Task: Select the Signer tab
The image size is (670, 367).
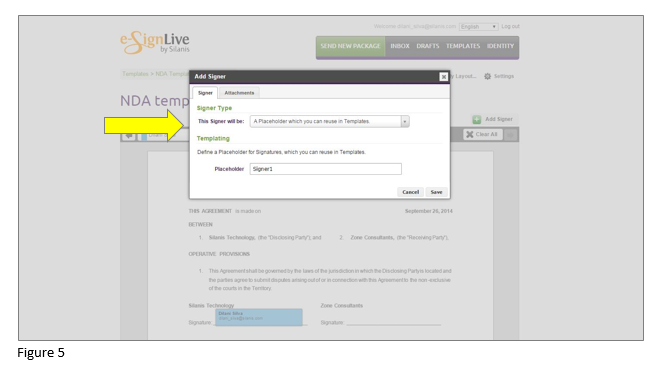Action: [205, 93]
